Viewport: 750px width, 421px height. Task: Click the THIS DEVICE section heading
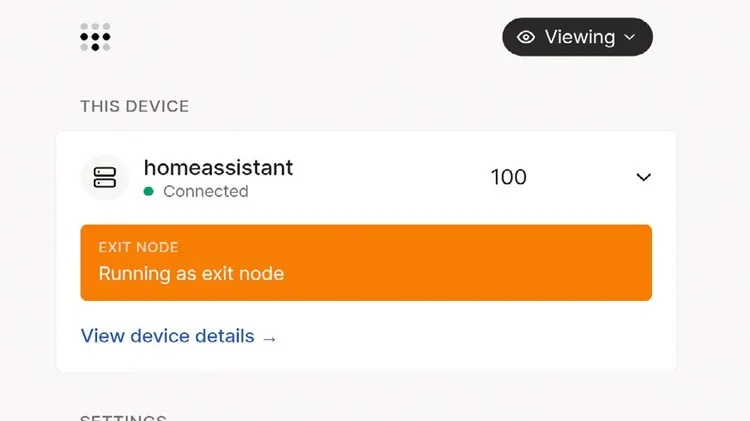click(x=134, y=106)
